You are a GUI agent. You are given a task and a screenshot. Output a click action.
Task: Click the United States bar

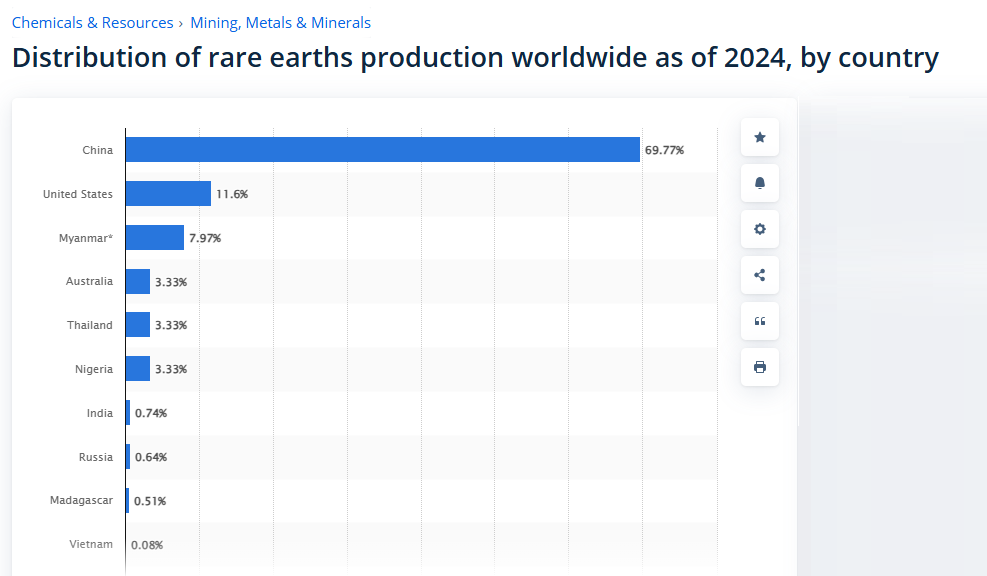pyautogui.click(x=168, y=194)
